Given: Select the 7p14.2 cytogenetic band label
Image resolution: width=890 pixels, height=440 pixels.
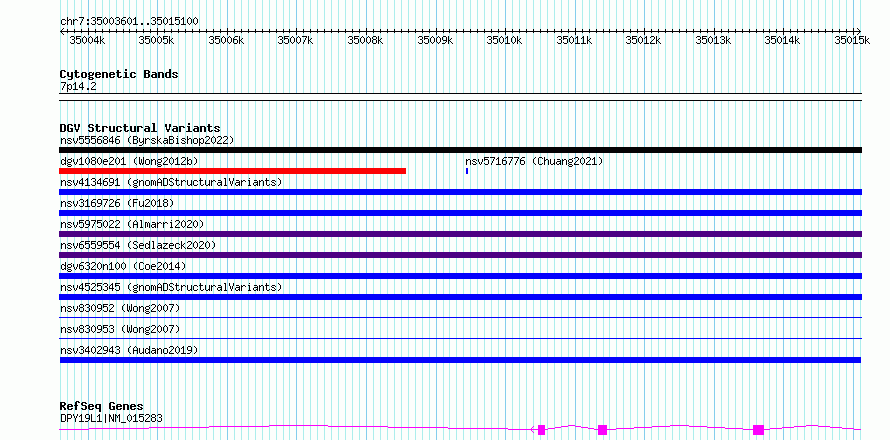Looking at the screenshot, I should pos(78,86).
